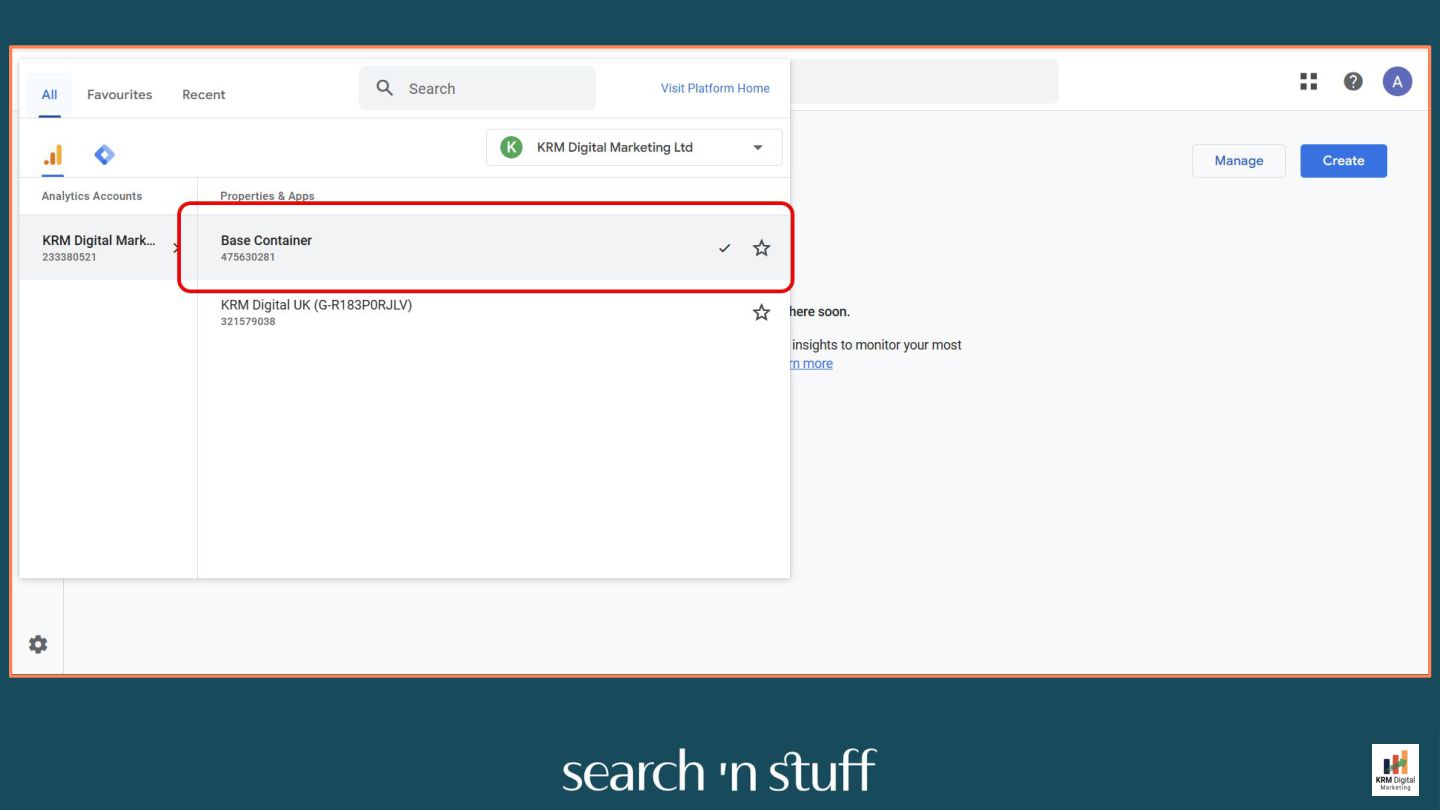Click the Create button
The width and height of the screenshot is (1440, 810).
click(1343, 161)
